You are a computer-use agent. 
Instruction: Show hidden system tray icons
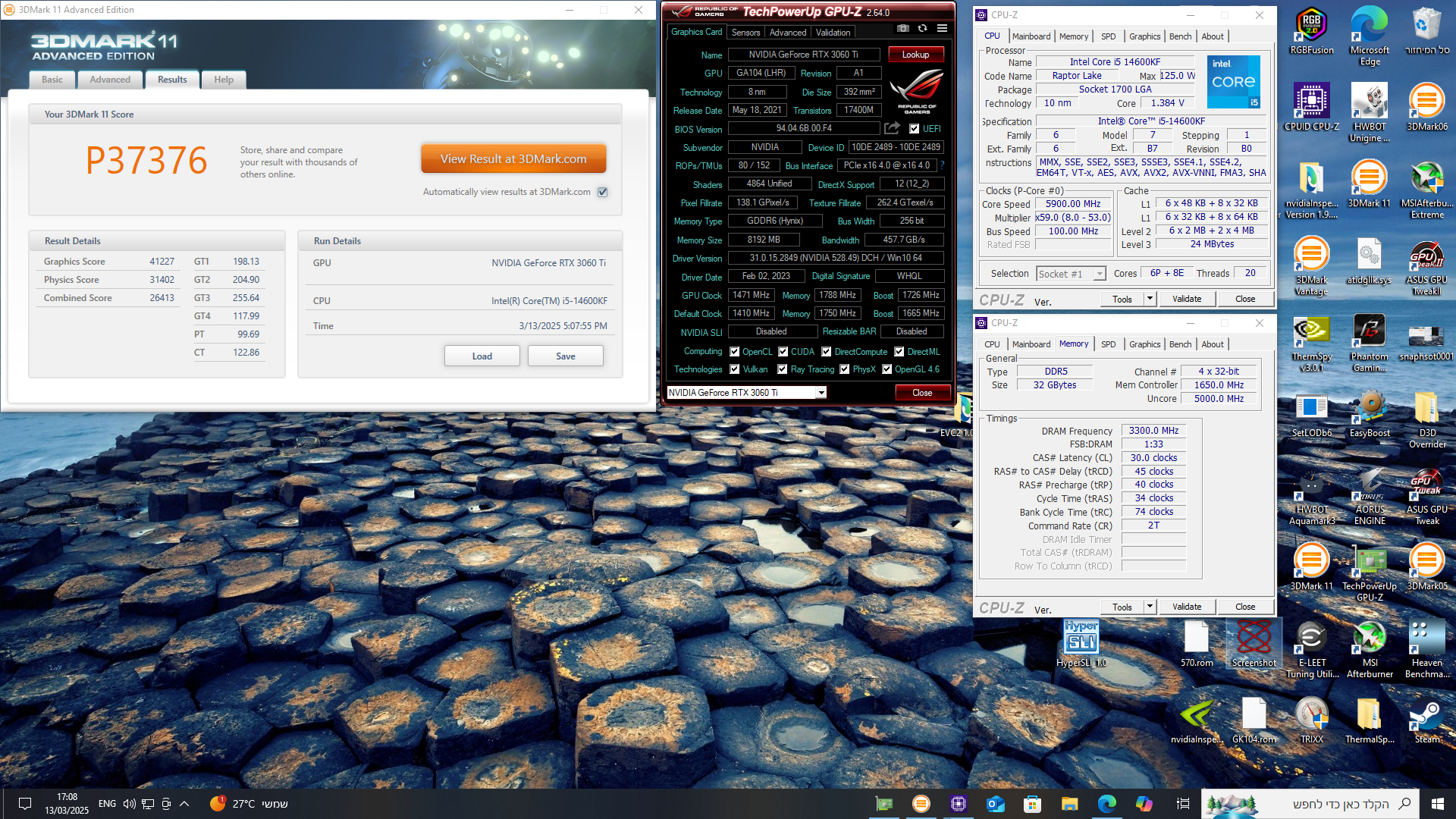pyautogui.click(x=184, y=804)
